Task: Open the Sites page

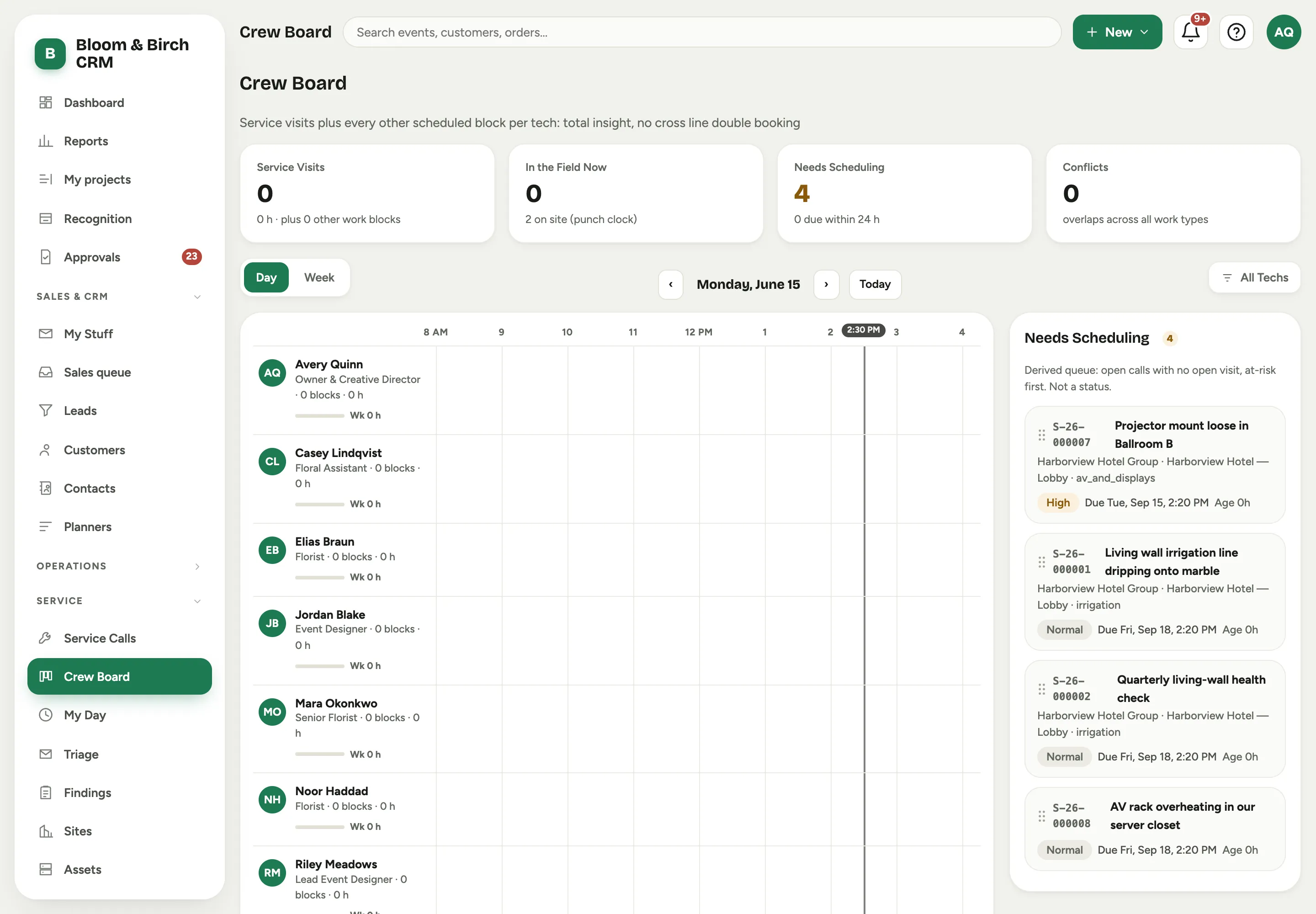Action: pos(120,831)
